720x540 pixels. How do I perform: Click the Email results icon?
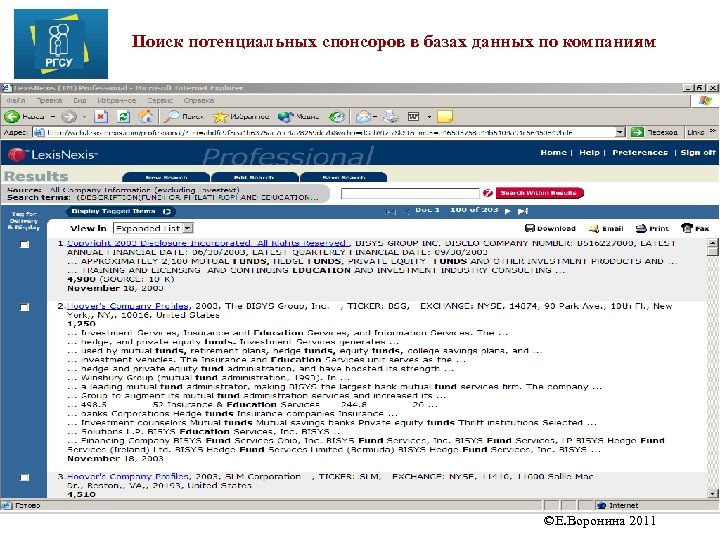(x=594, y=228)
